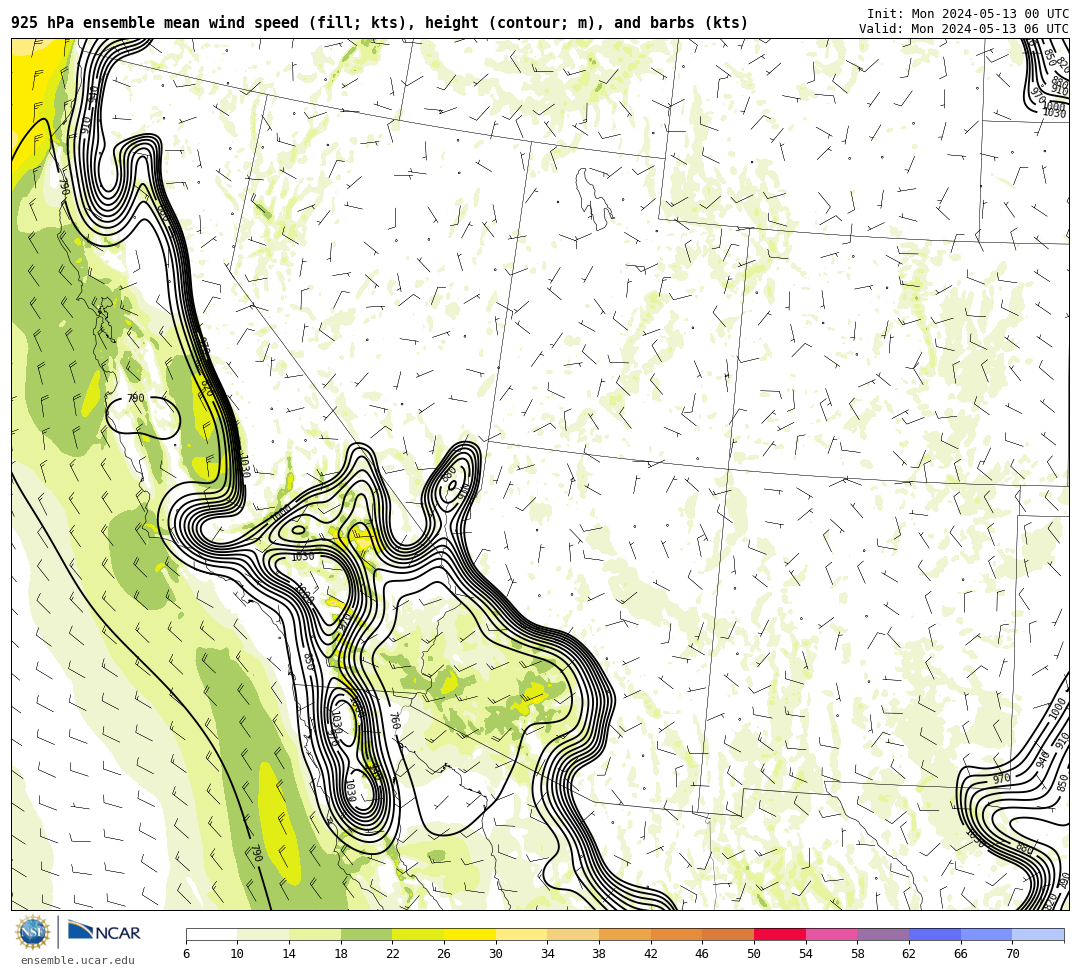1080x973 pixels.
Task: Click the colorbar tick label '54'
Action: (806, 954)
